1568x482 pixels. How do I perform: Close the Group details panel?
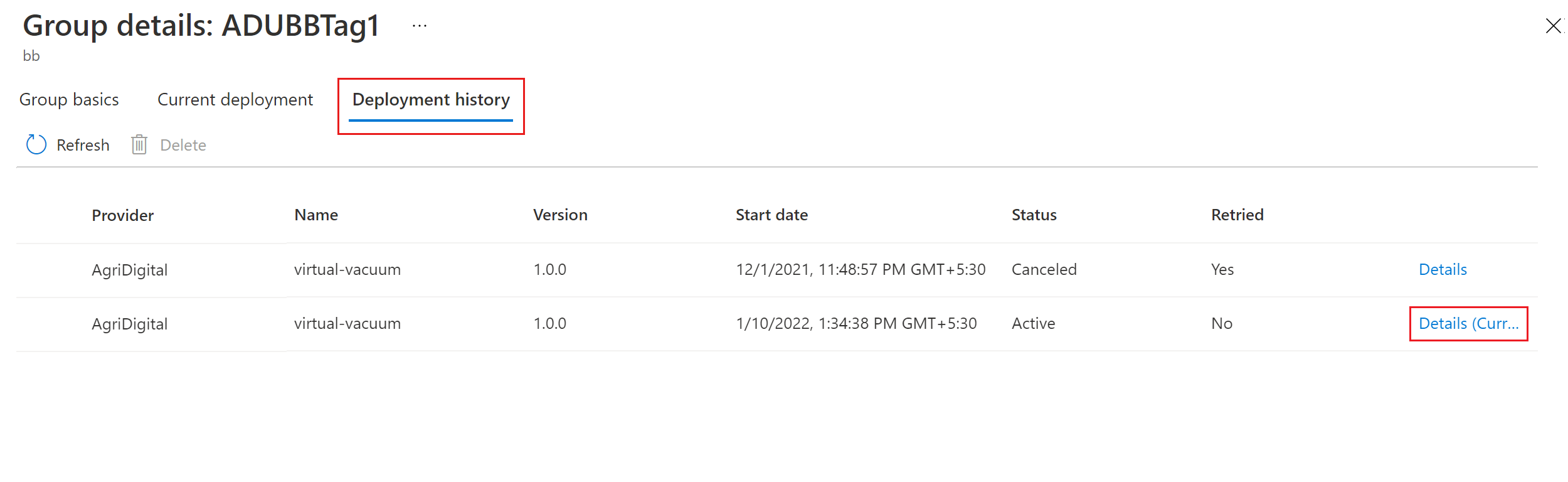(x=1554, y=26)
